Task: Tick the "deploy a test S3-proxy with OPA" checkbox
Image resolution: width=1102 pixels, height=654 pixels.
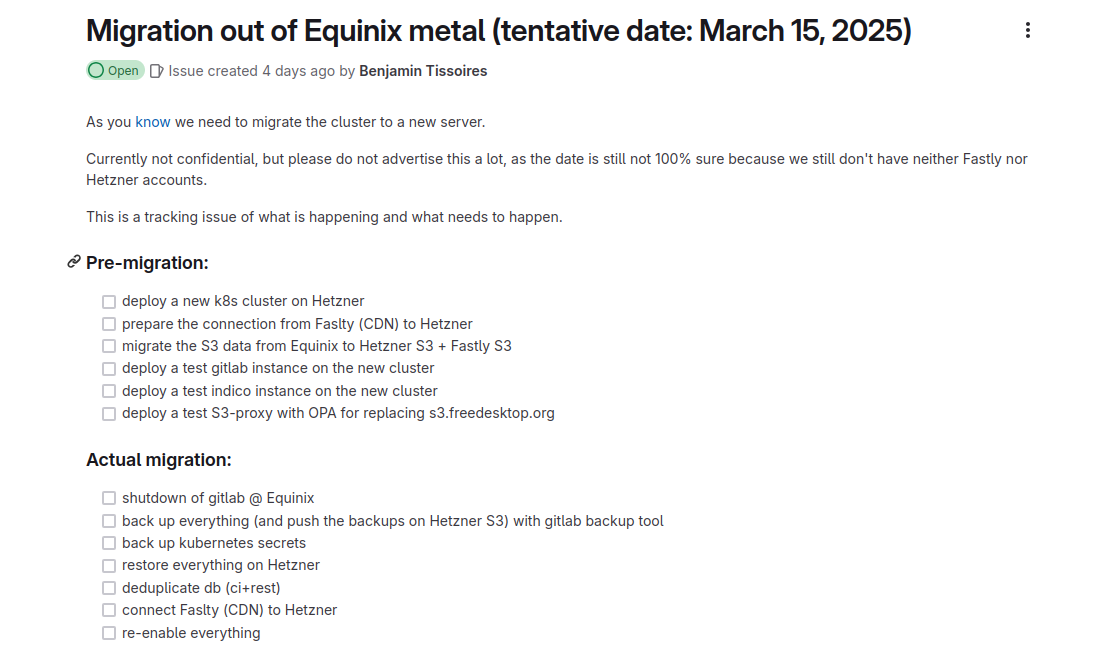Action: [109, 413]
